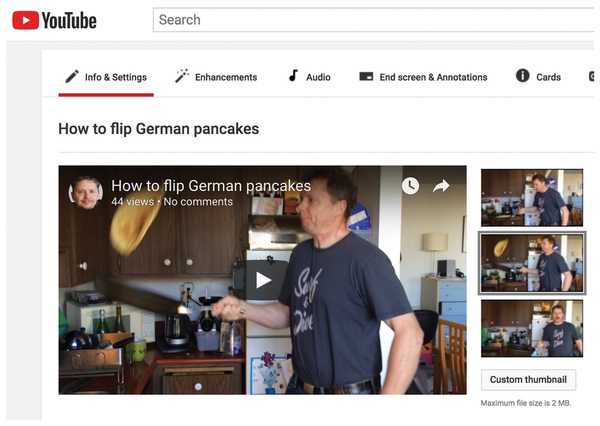Open the Cards tab

pos(538,77)
